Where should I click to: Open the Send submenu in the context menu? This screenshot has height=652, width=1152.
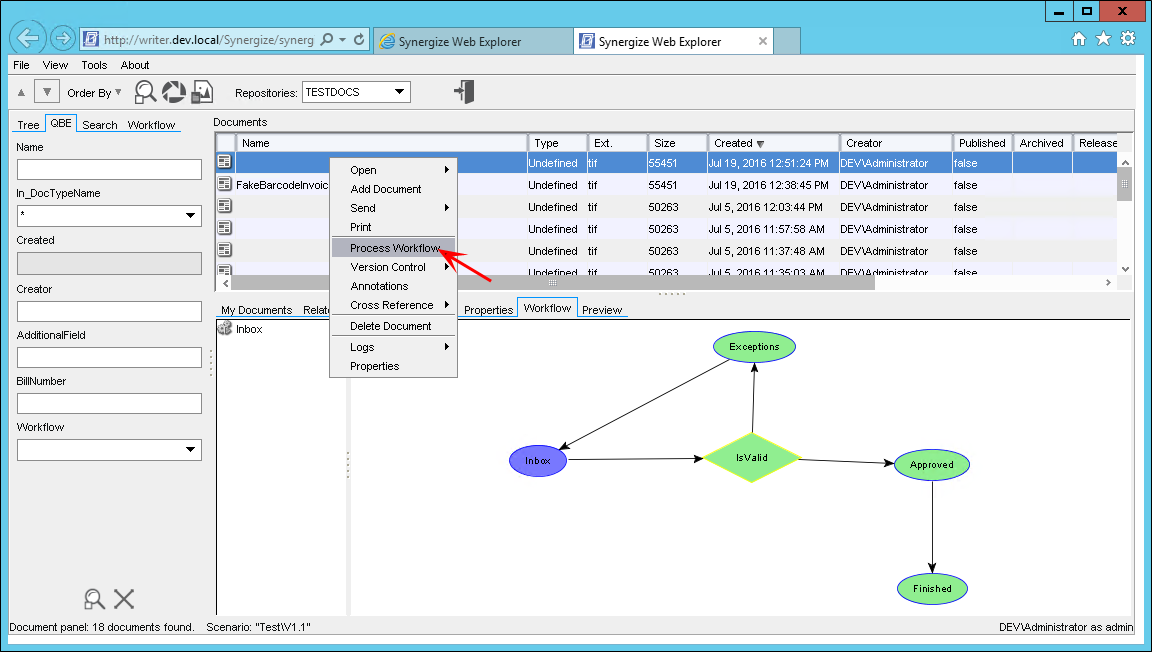pyautogui.click(x=394, y=208)
